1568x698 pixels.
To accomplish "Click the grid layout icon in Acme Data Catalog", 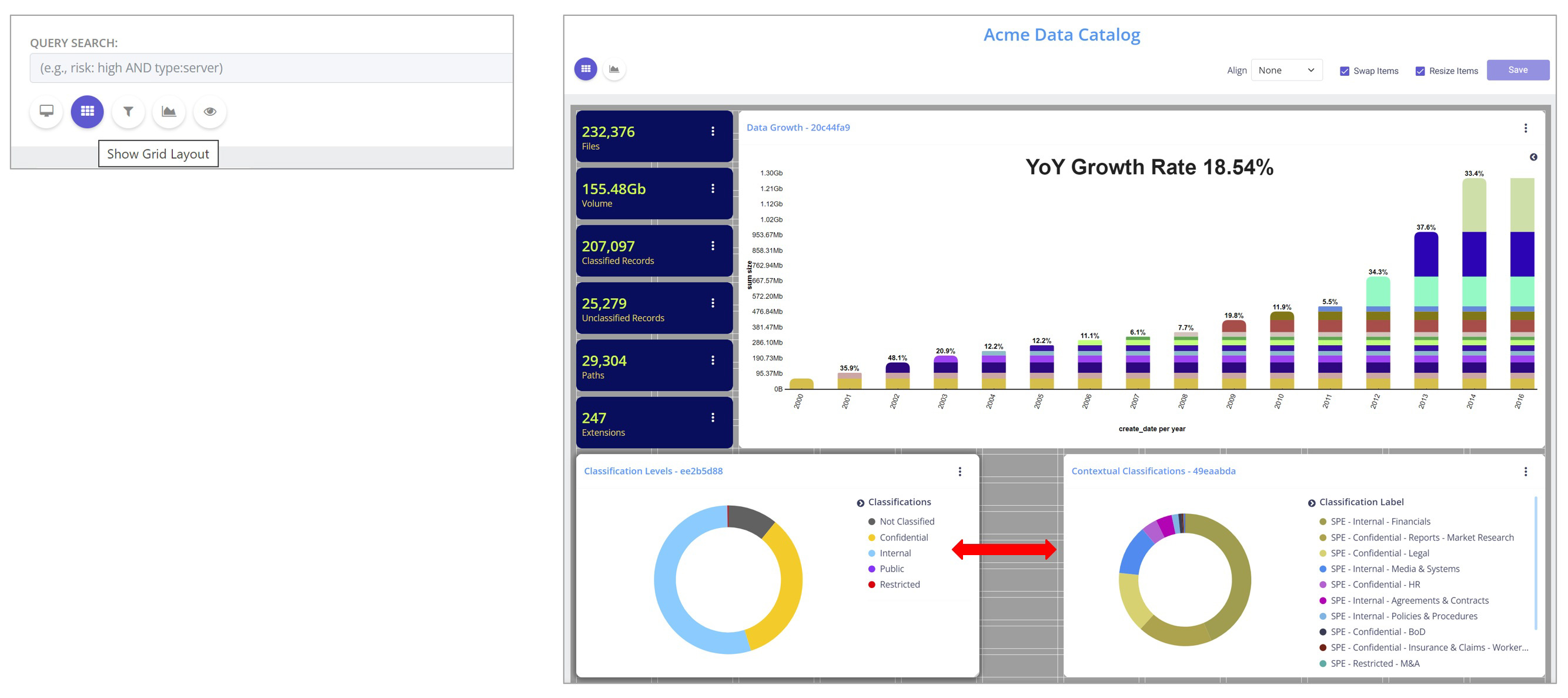I will tap(586, 69).
